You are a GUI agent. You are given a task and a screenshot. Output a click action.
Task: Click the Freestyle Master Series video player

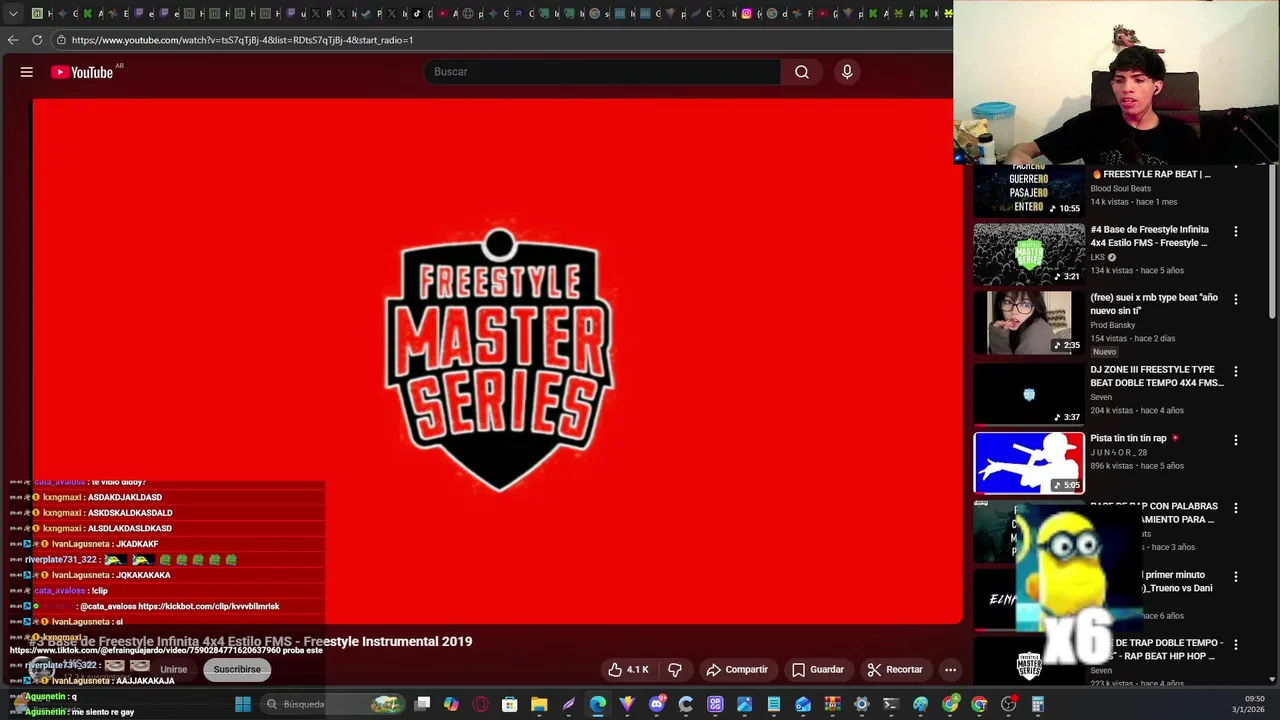(x=497, y=360)
